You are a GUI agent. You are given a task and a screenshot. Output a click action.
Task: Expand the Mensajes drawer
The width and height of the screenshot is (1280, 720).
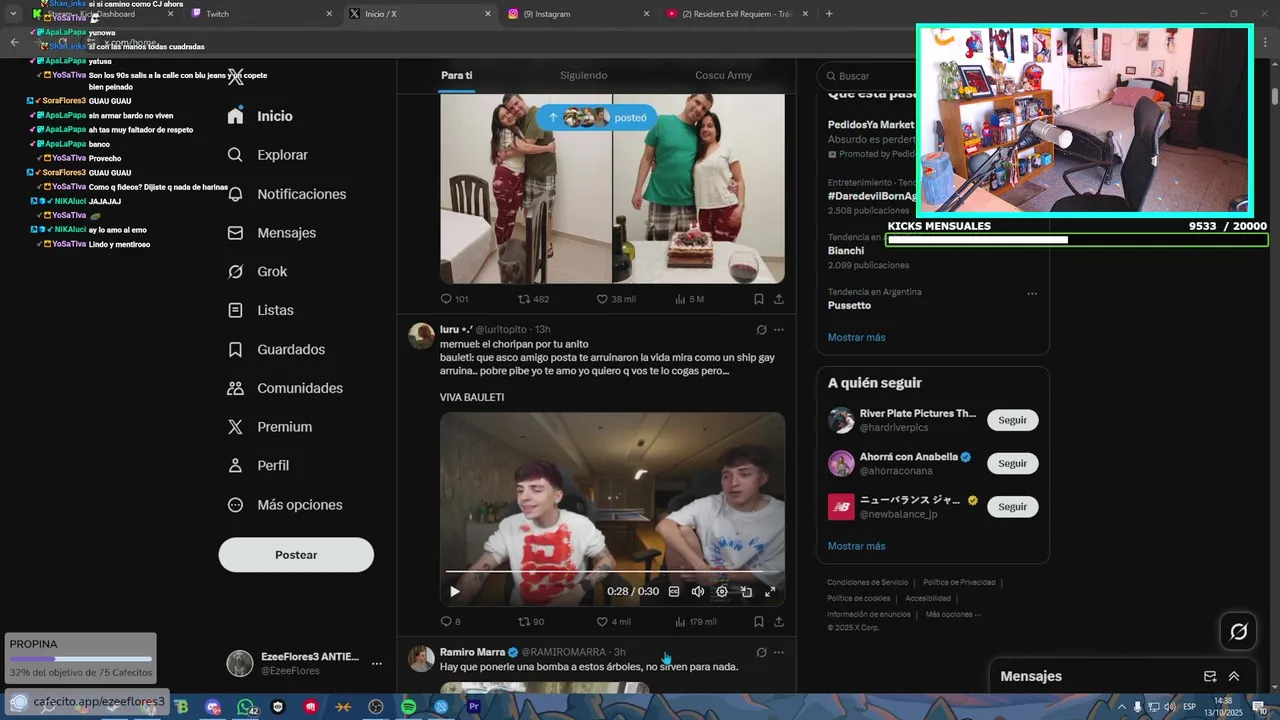[x=1234, y=677]
